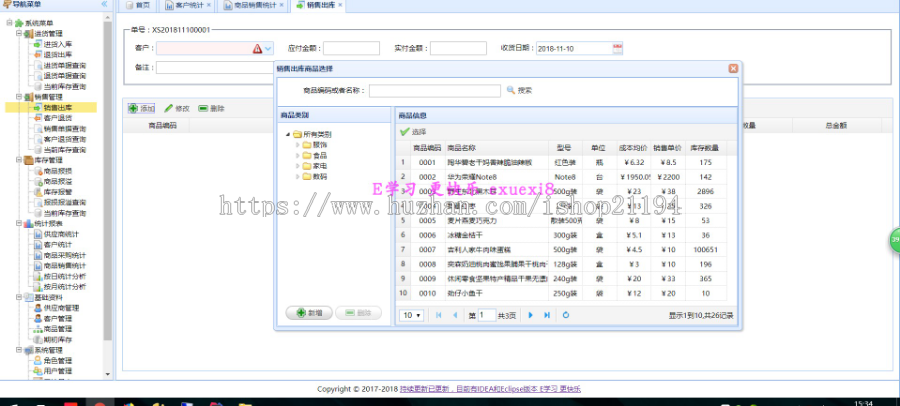Select the row with 冰糖金桔干
This screenshot has width=900, height=406.
(x=561, y=235)
